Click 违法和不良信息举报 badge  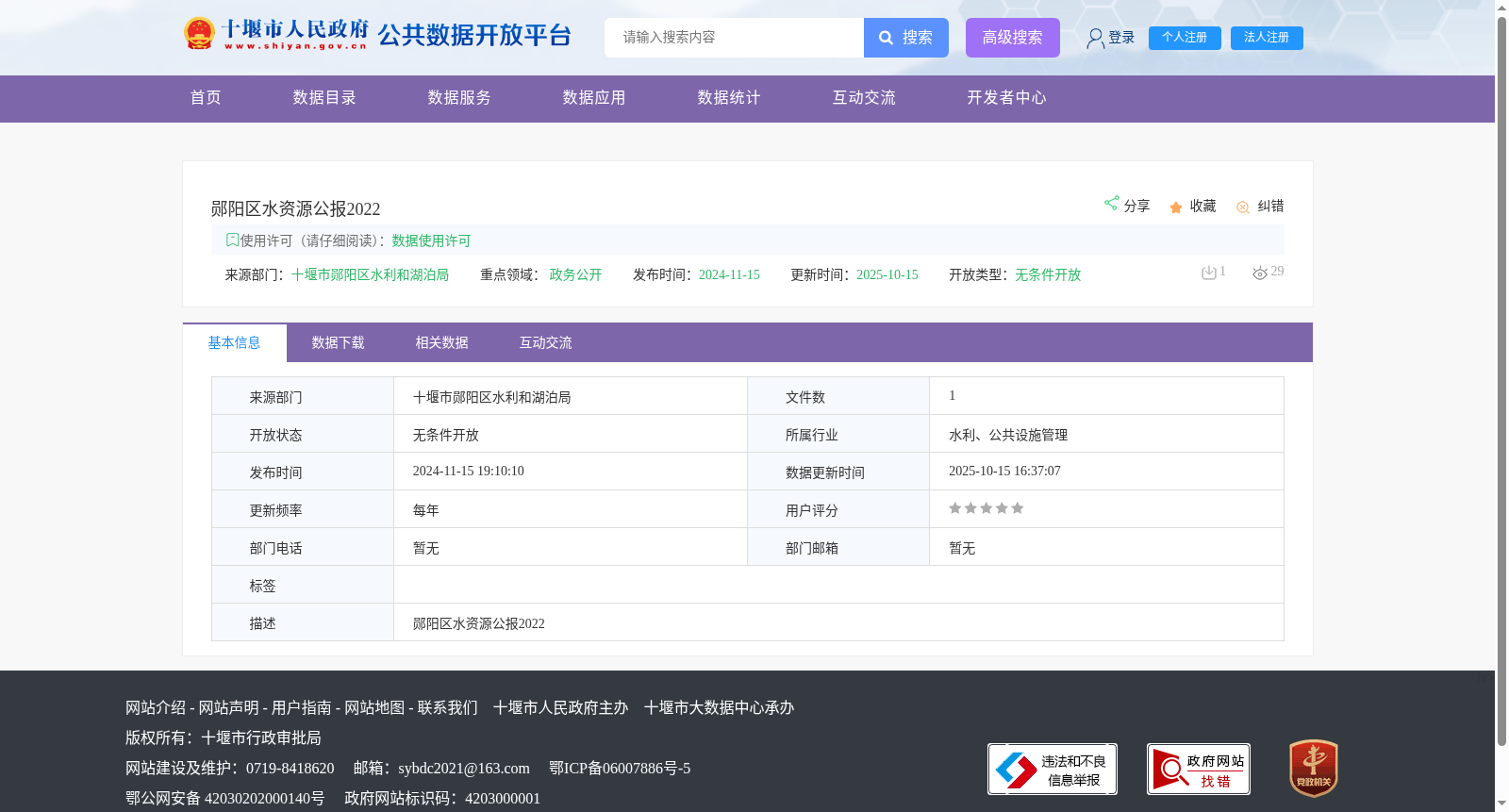(x=1053, y=770)
